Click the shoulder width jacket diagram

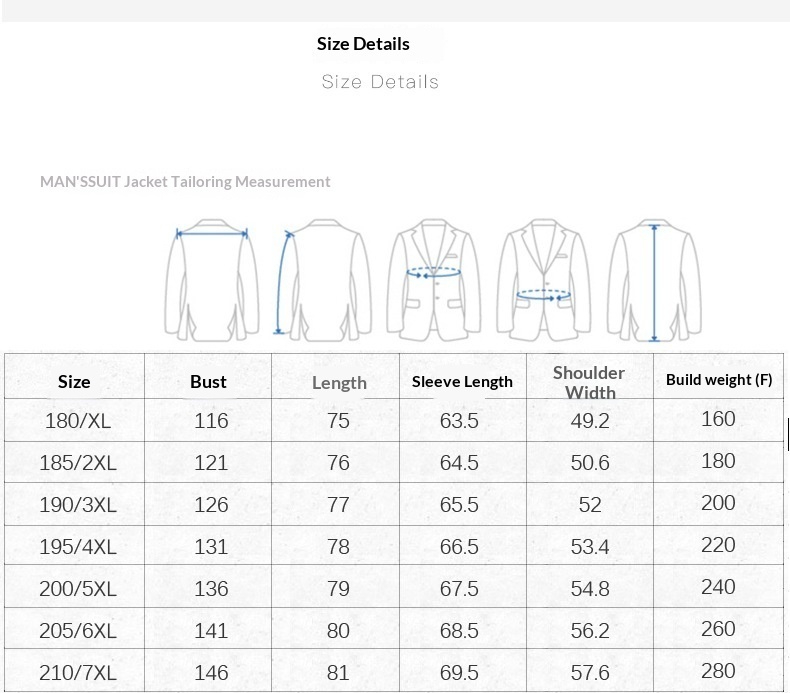click(212, 279)
